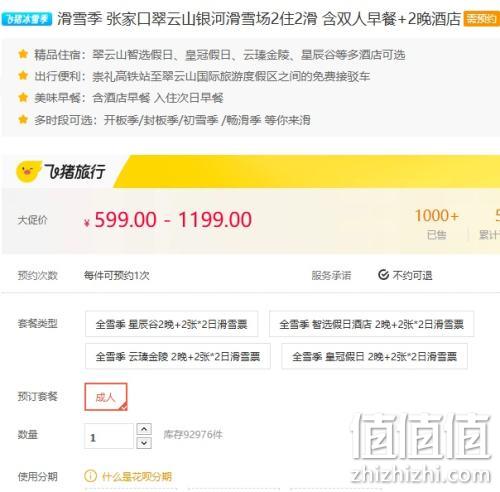This screenshot has width=500, height=492.
Task: Select package 全雪季 皇冠假日 2晚
Action: point(374,356)
